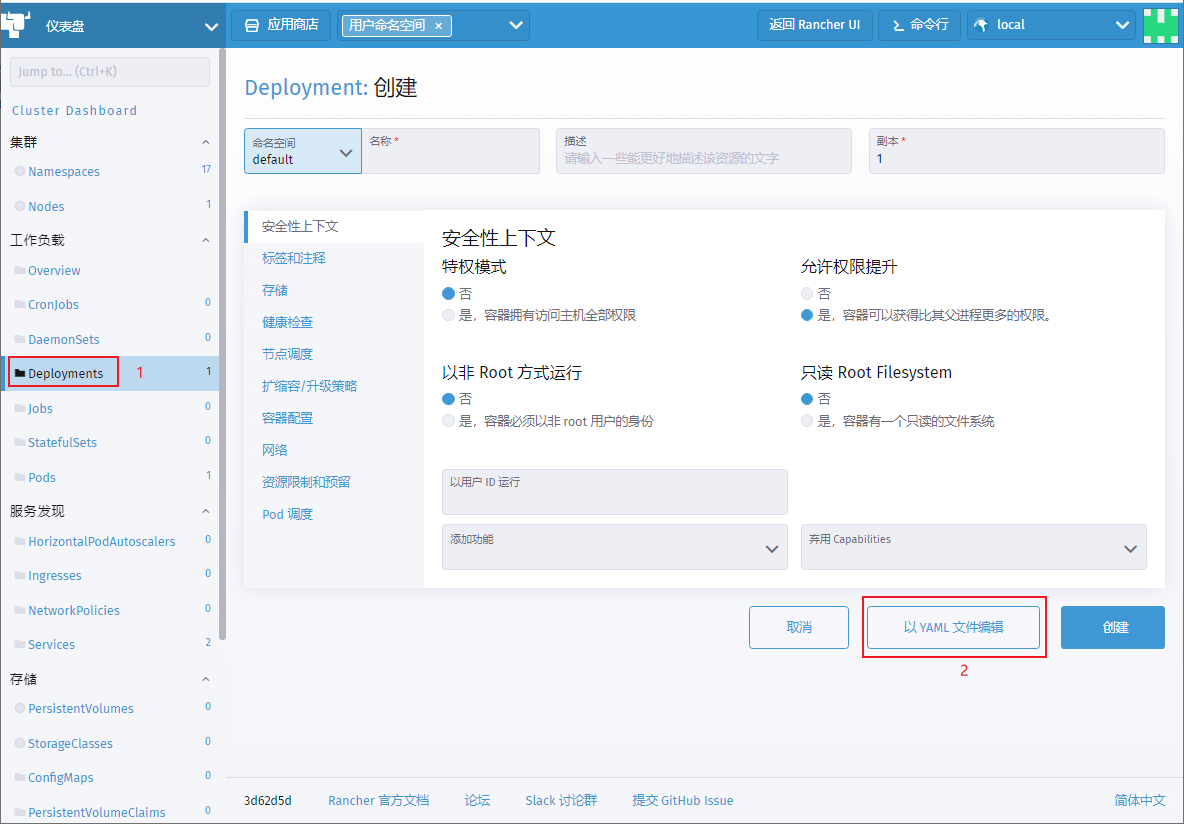Select 是，容器必须以非 root 用户的身份

click(449, 421)
